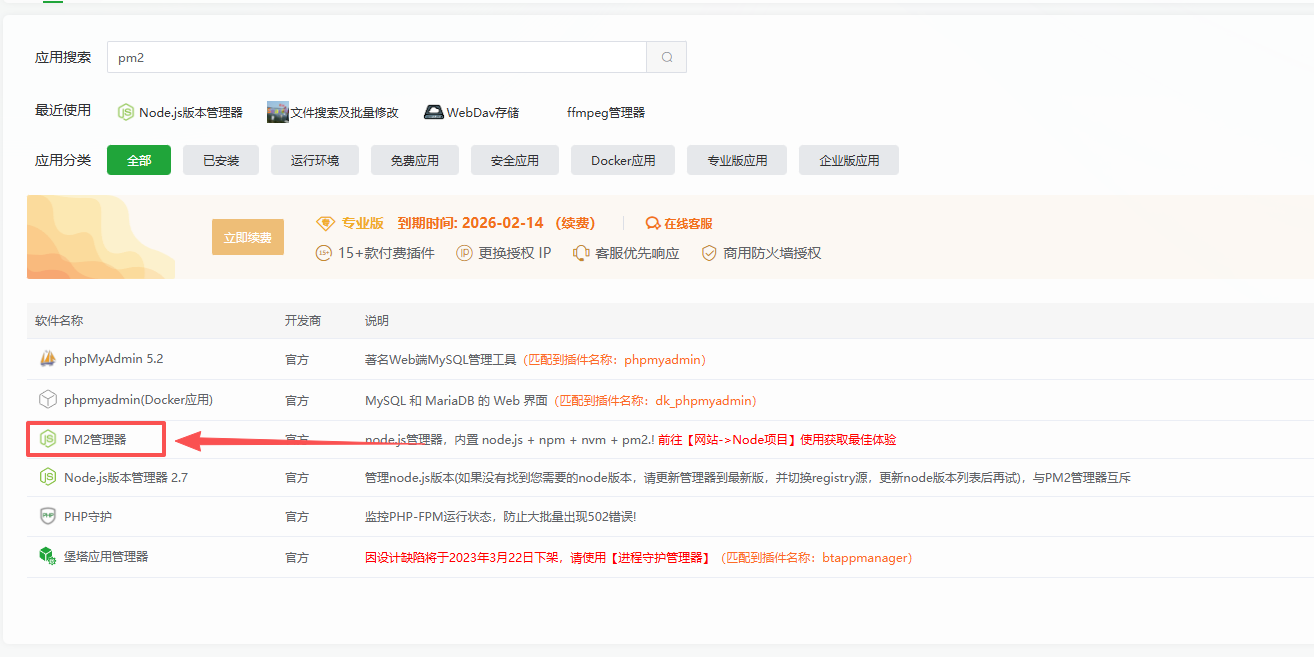This screenshot has width=1314, height=657.
Task: Select the 全部 category tab
Action: tap(139, 160)
